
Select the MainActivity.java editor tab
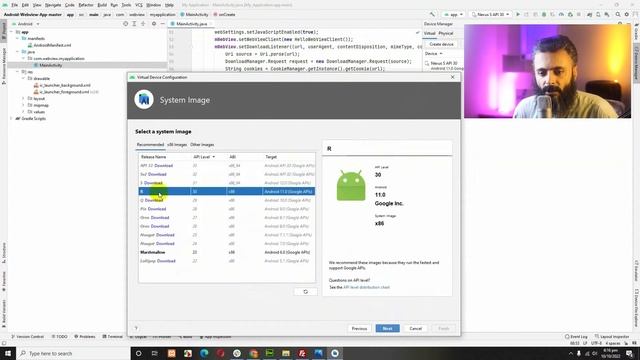191,24
